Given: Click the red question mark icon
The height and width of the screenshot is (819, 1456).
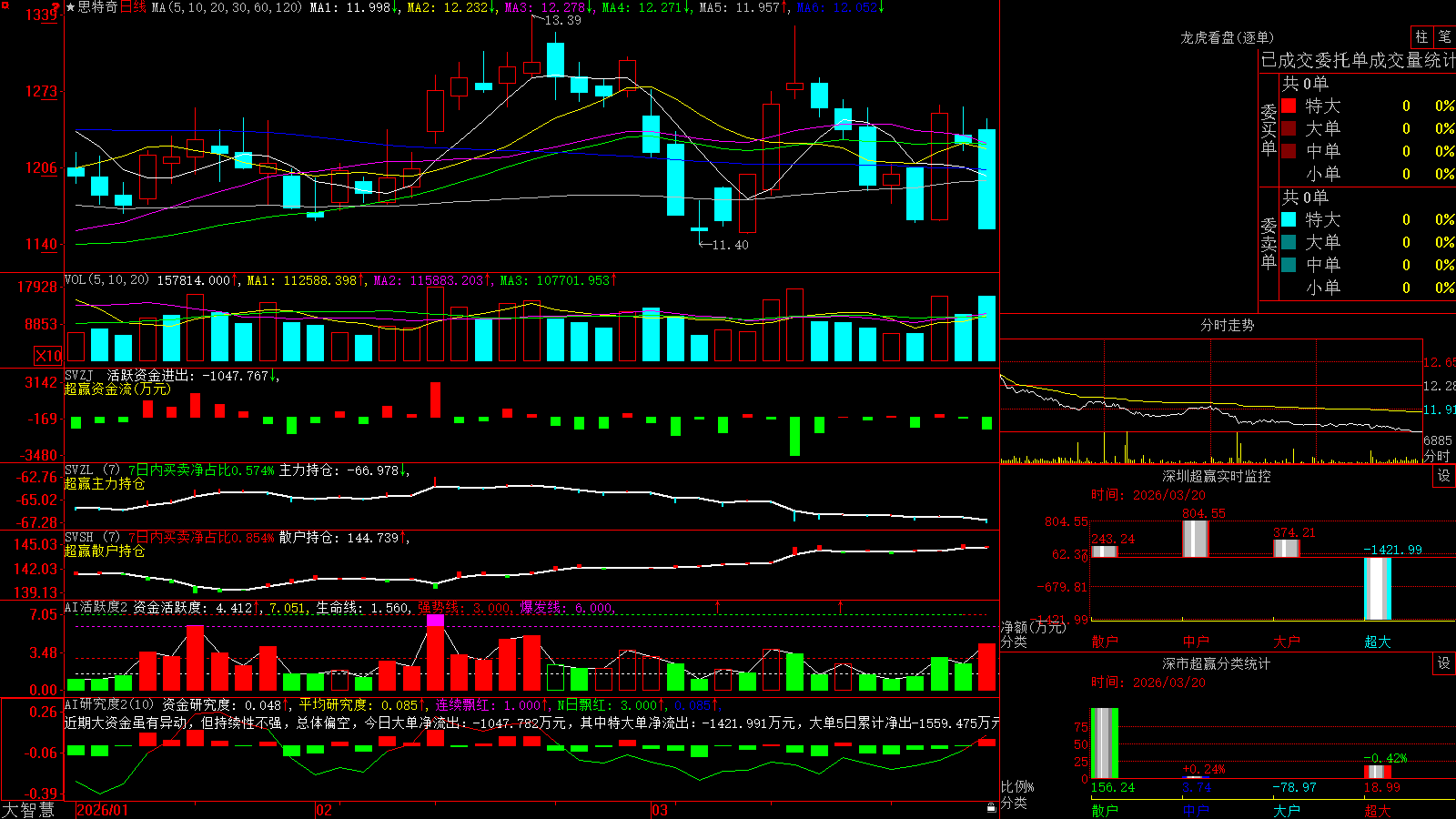Looking at the screenshot, I should pos(57,6).
